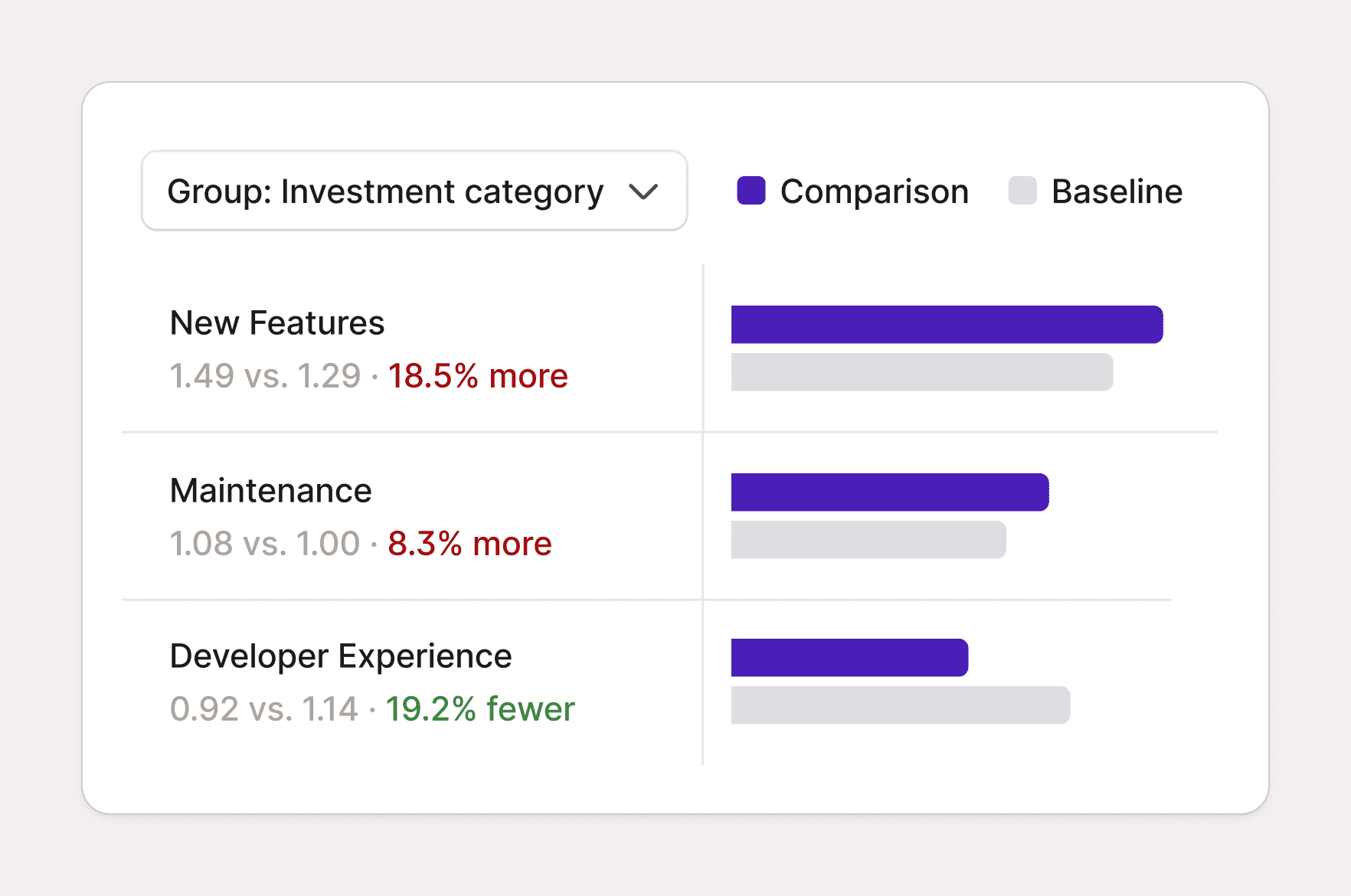This screenshot has width=1351, height=896.
Task: Click the green 19.2% fewer text
Action: (x=480, y=709)
